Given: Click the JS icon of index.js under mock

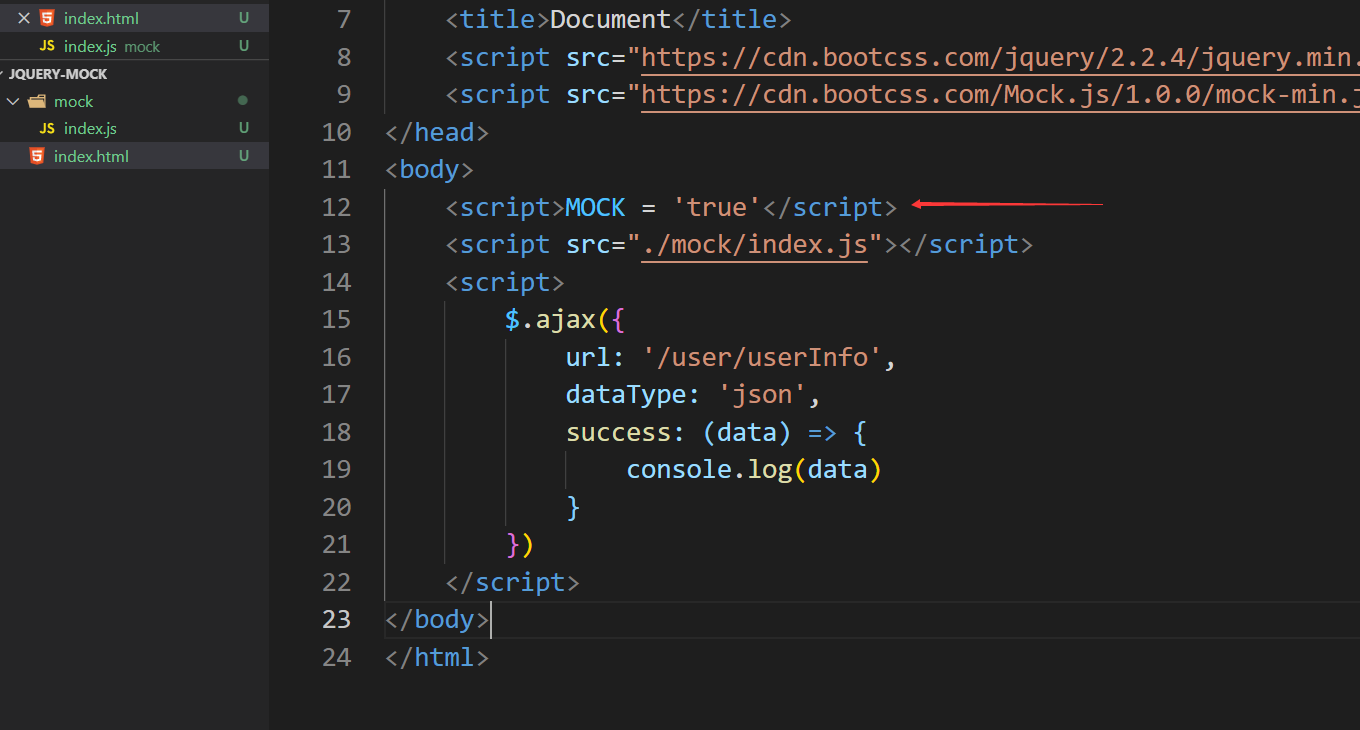Looking at the screenshot, I should point(47,128).
